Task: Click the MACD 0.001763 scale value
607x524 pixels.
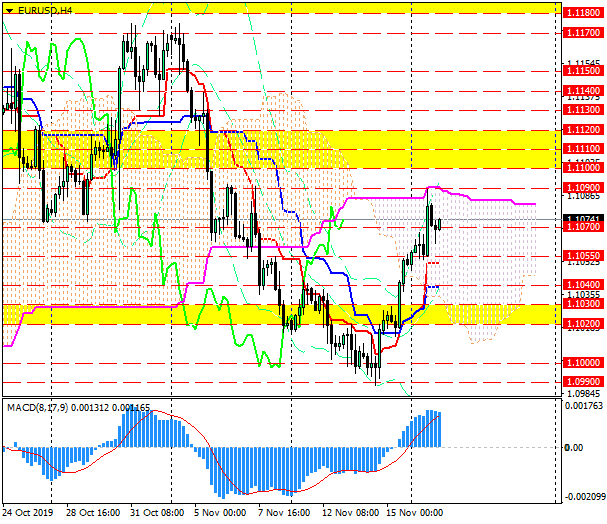Action: coord(582,407)
